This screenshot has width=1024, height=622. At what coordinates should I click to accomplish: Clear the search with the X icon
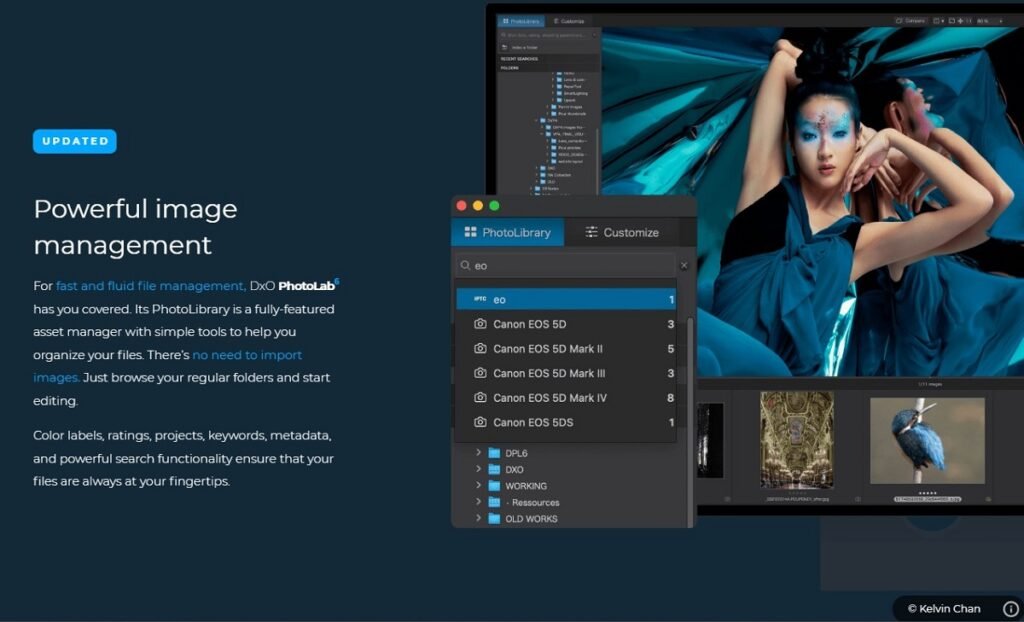(684, 265)
